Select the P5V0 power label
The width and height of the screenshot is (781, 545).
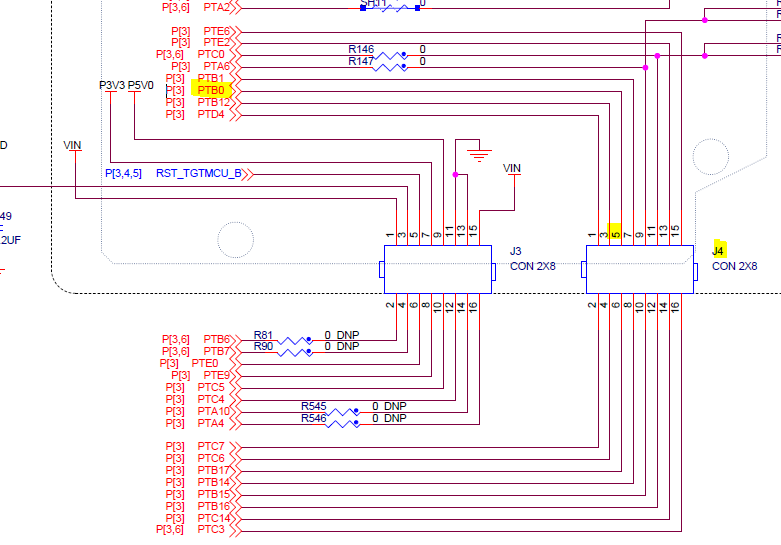pyautogui.click(x=140, y=85)
